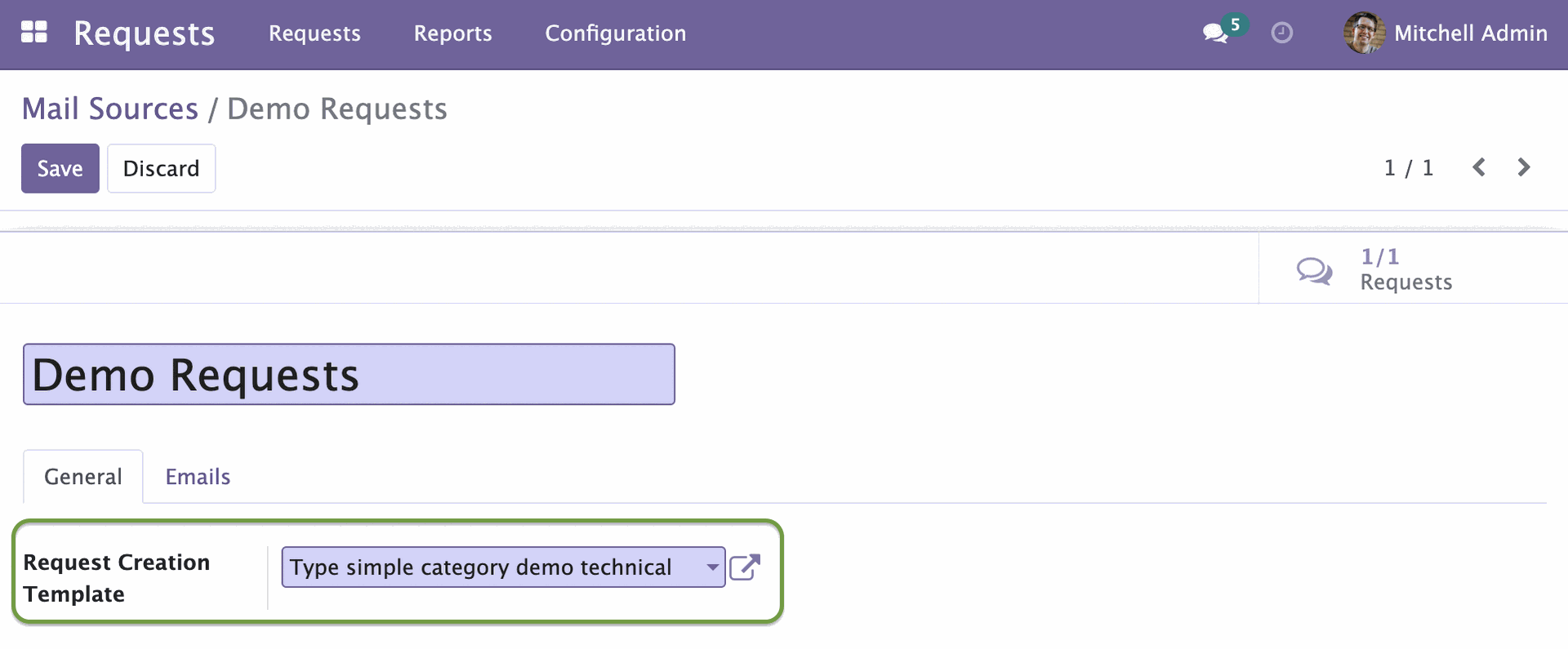Image resolution: width=1568 pixels, height=649 pixels.
Task: Open external link for request template
Action: tap(745, 567)
